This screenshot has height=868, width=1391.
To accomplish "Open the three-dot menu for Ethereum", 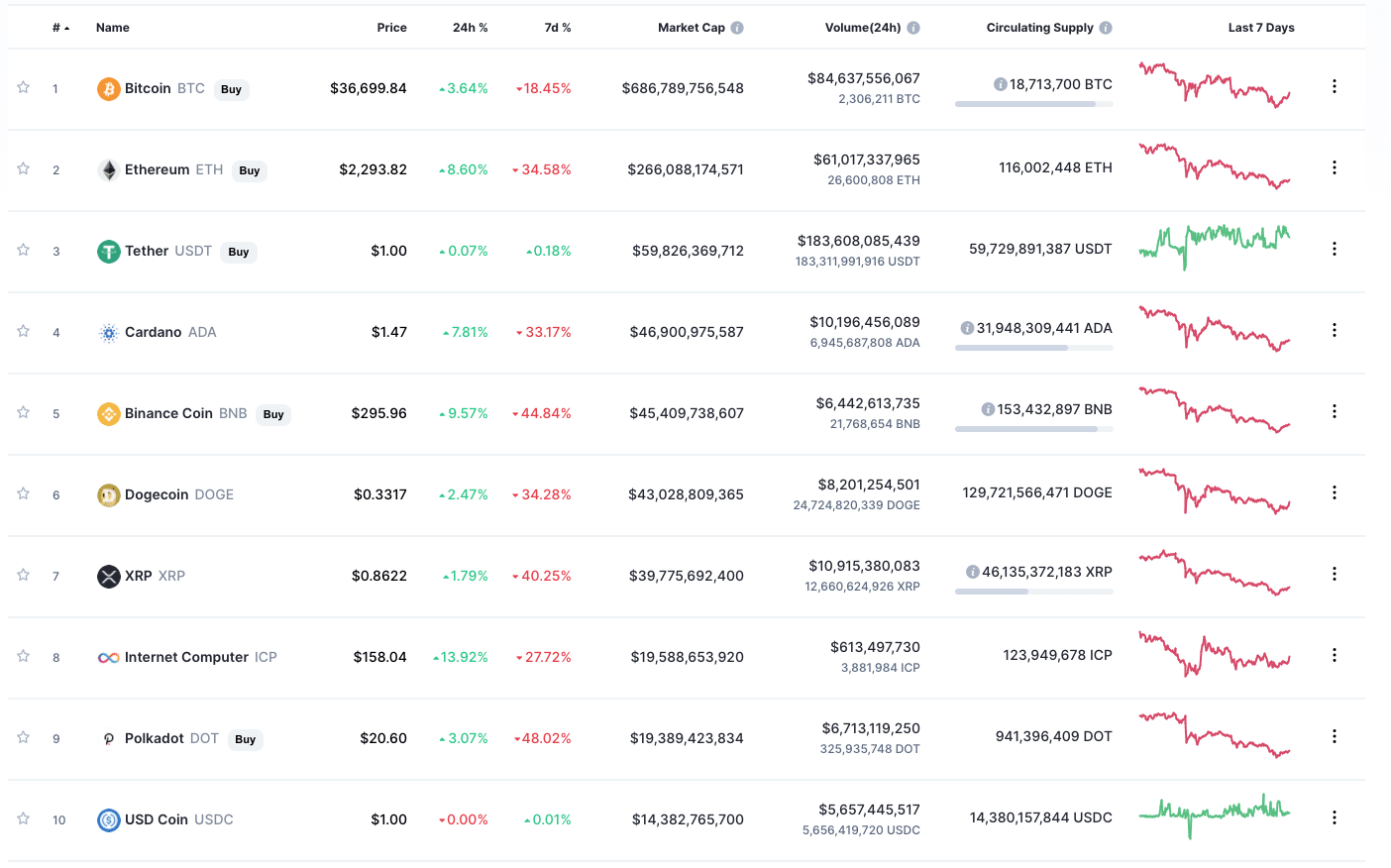I will point(1334,168).
